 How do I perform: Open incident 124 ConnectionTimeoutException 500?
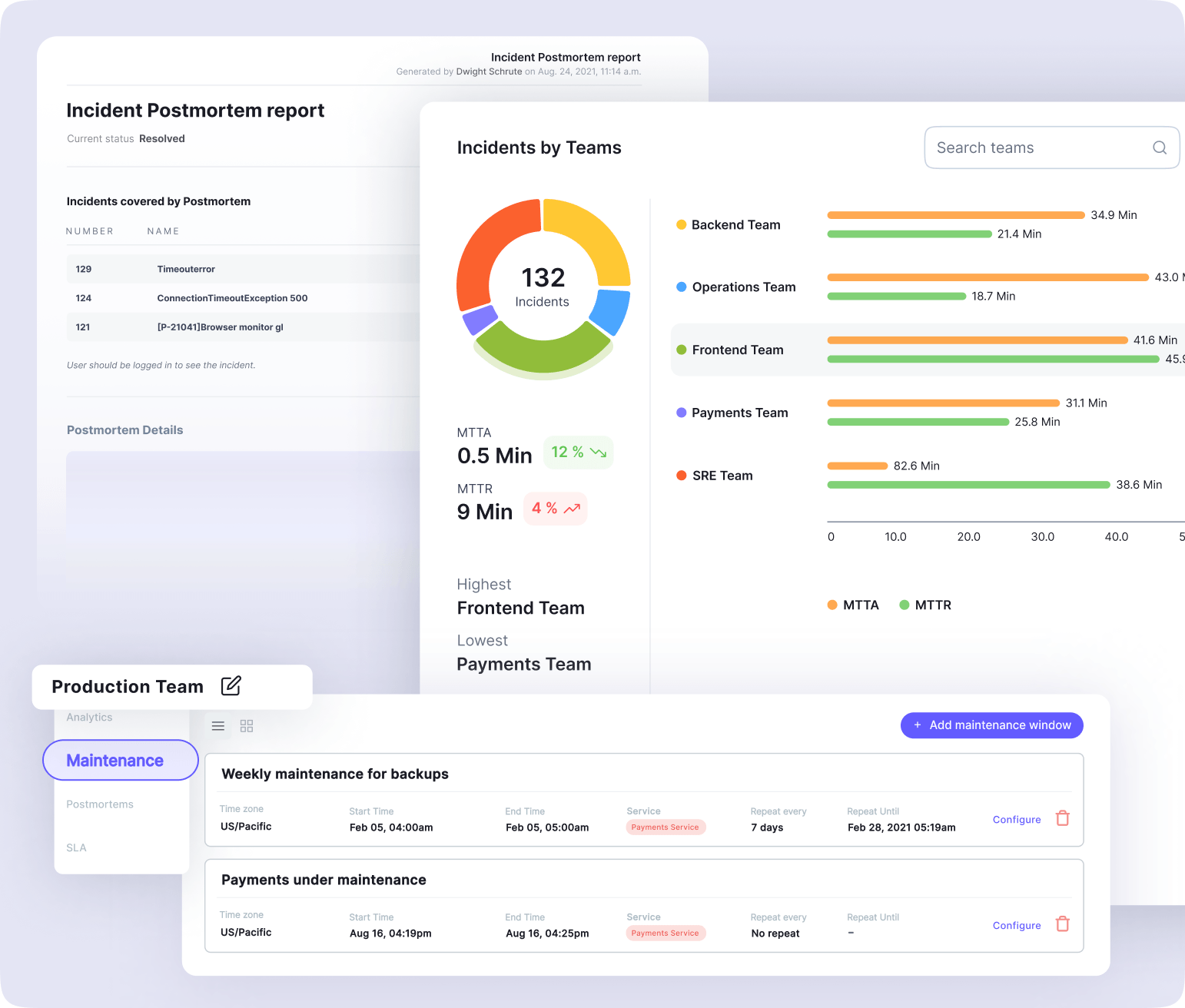pyautogui.click(x=232, y=298)
